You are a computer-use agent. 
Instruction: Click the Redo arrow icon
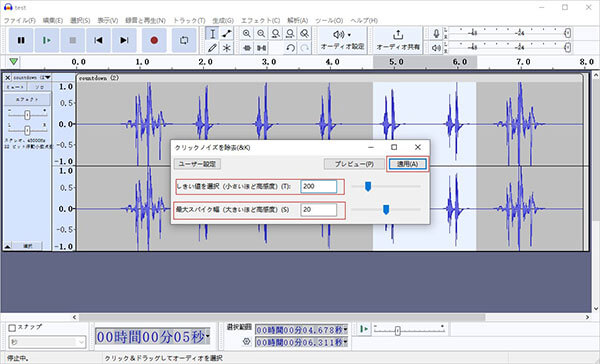[305, 48]
